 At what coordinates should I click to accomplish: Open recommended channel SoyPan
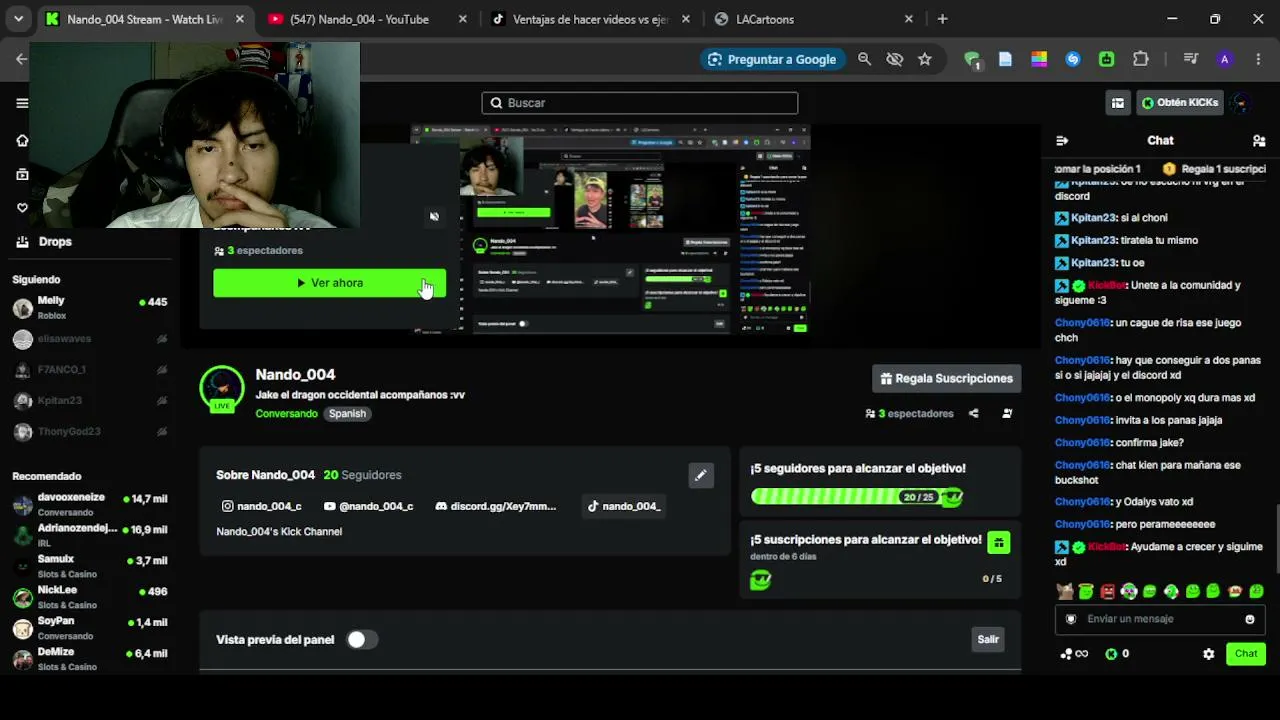90,628
